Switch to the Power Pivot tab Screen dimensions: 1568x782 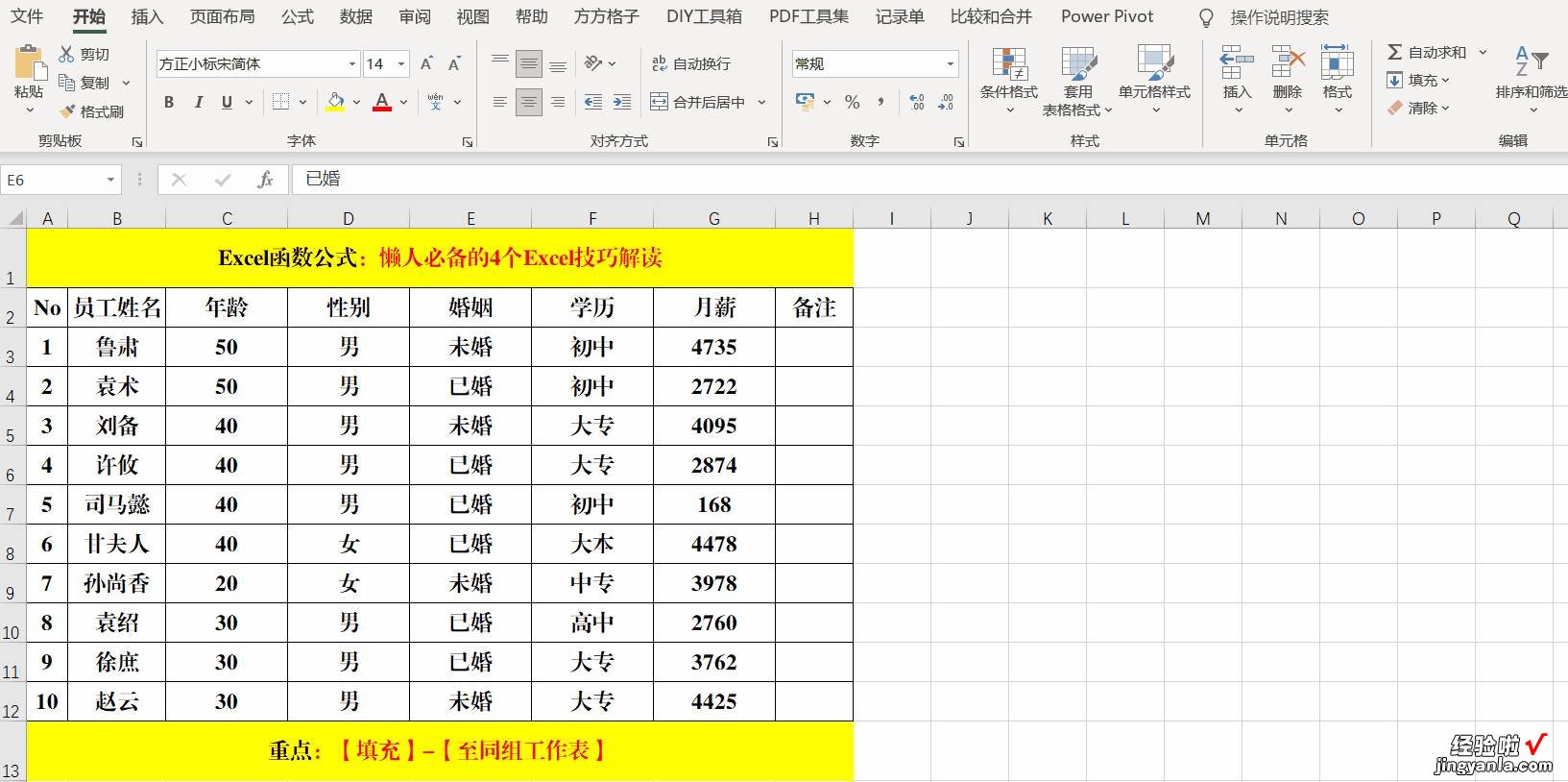[1107, 16]
